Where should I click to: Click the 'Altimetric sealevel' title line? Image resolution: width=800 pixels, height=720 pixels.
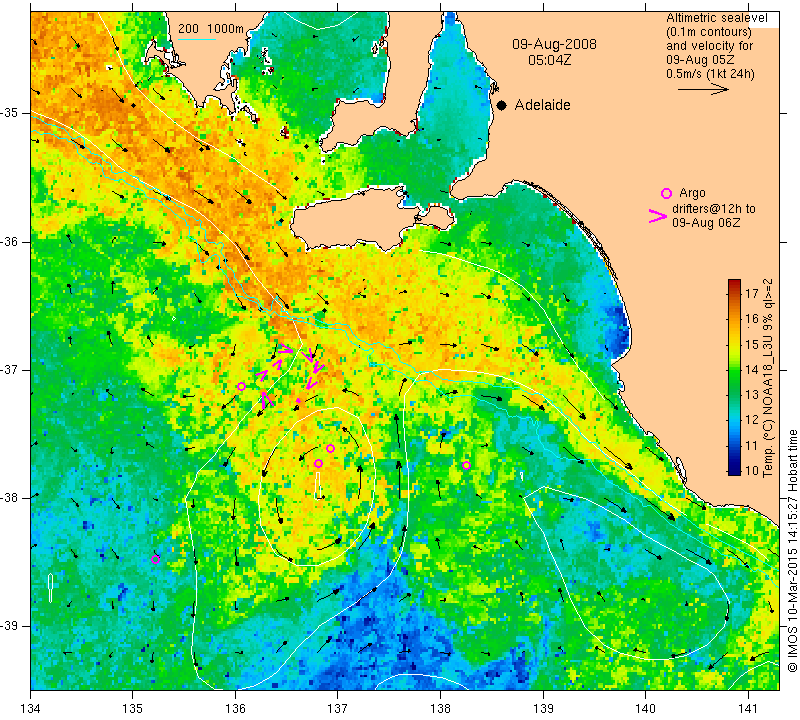716,18
